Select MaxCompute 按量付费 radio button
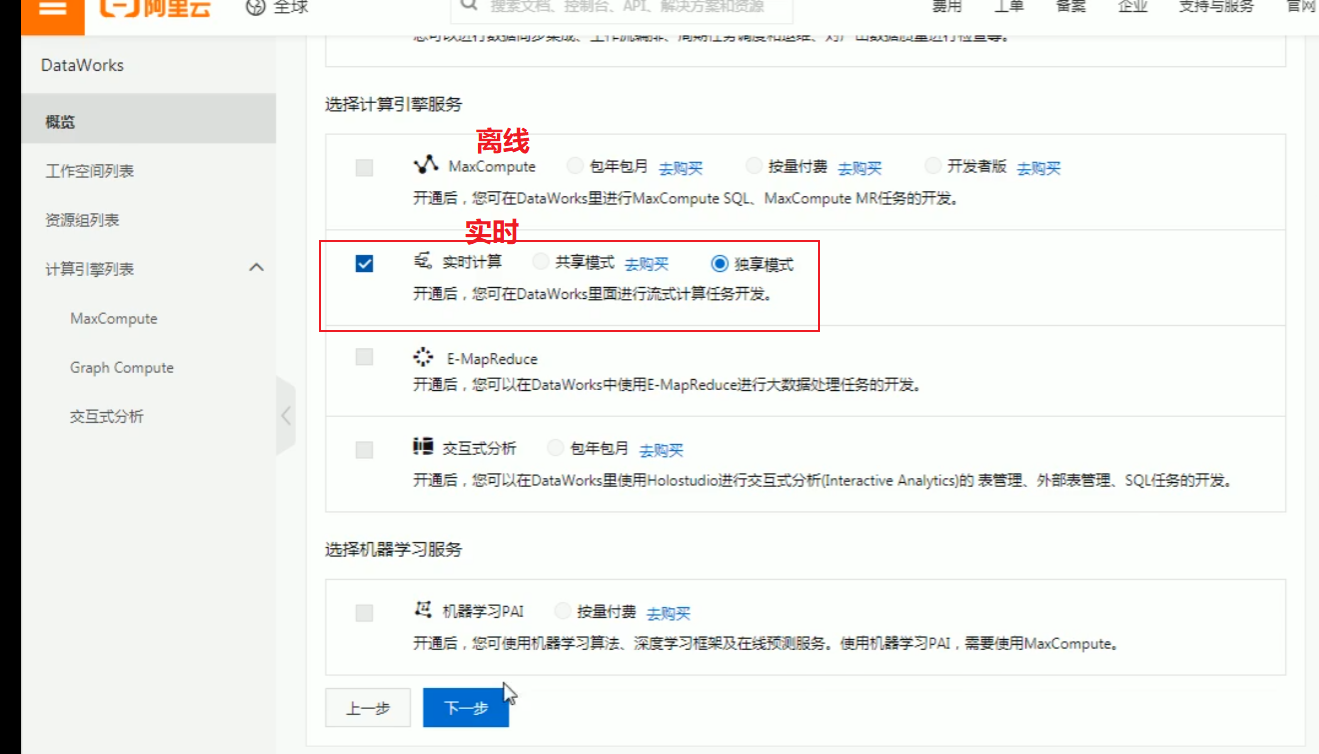1319x754 pixels. point(754,166)
